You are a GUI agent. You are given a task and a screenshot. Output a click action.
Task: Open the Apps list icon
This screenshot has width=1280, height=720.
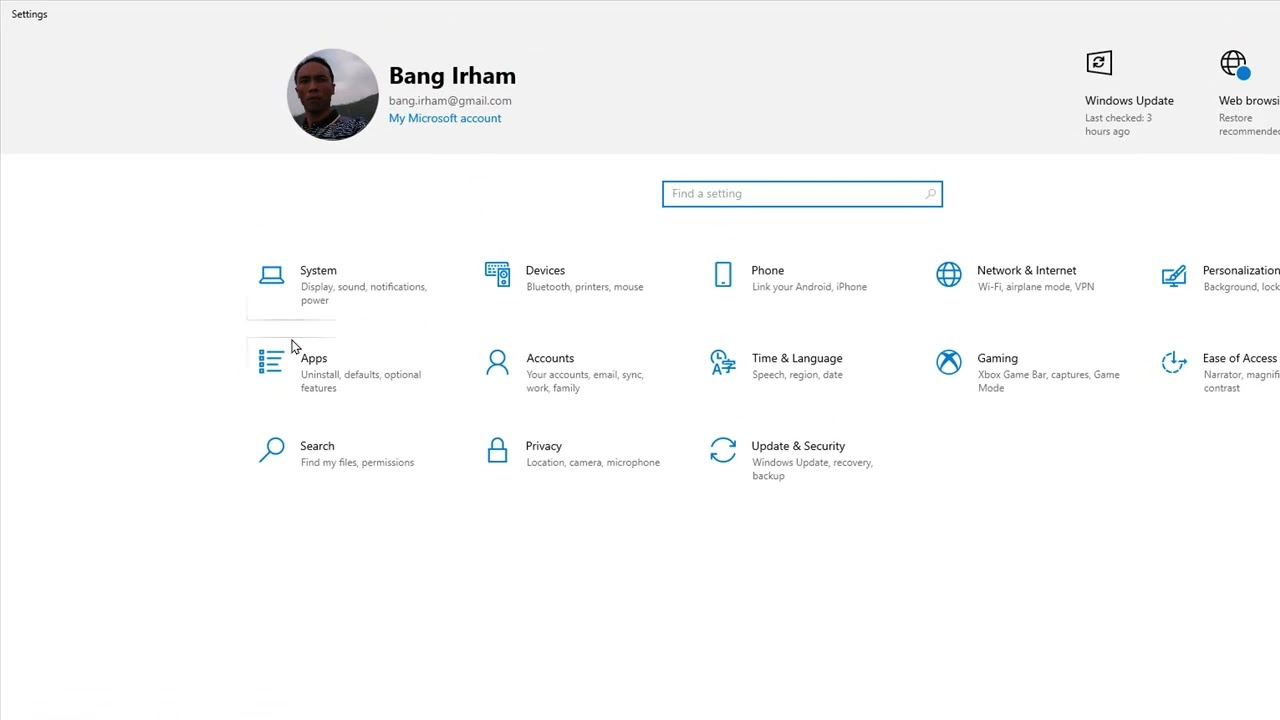pyautogui.click(x=270, y=361)
